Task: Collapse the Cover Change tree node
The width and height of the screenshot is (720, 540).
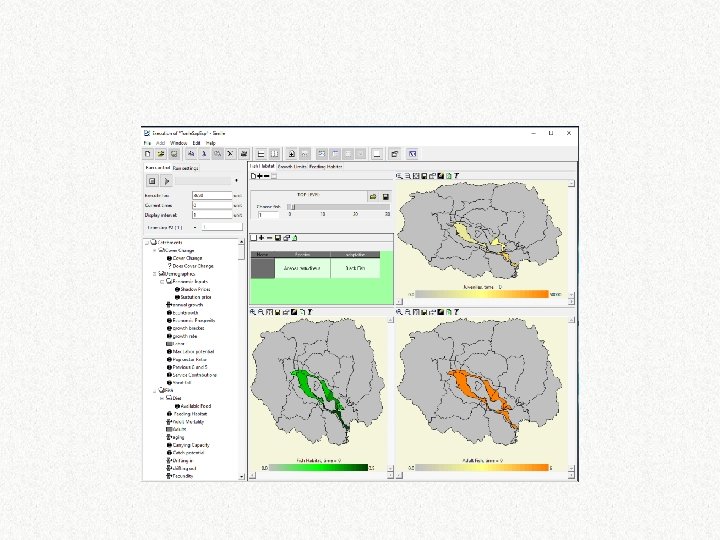Action: click(155, 250)
